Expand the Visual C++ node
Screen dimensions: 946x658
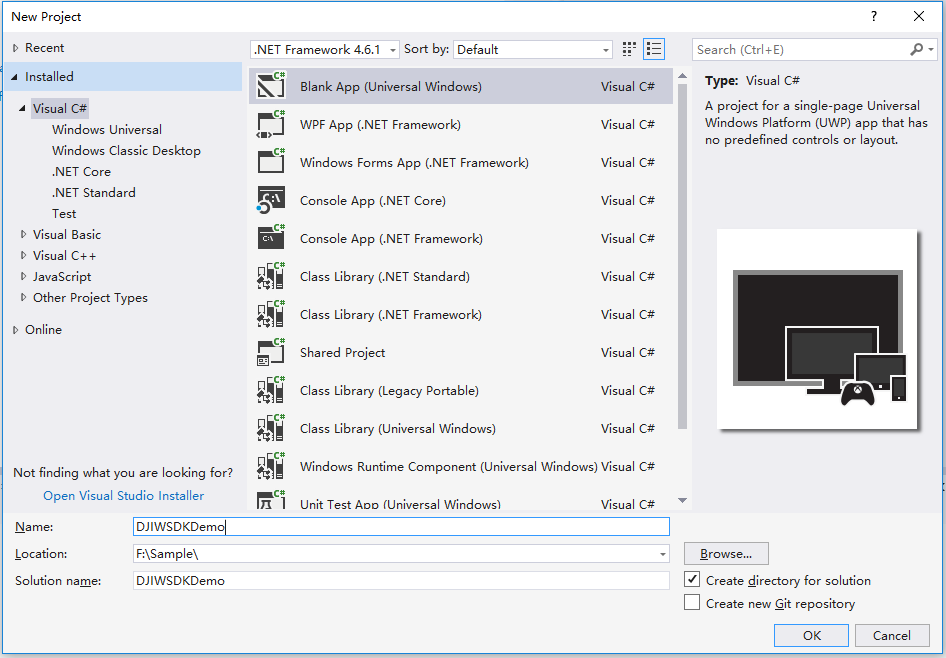pos(23,255)
